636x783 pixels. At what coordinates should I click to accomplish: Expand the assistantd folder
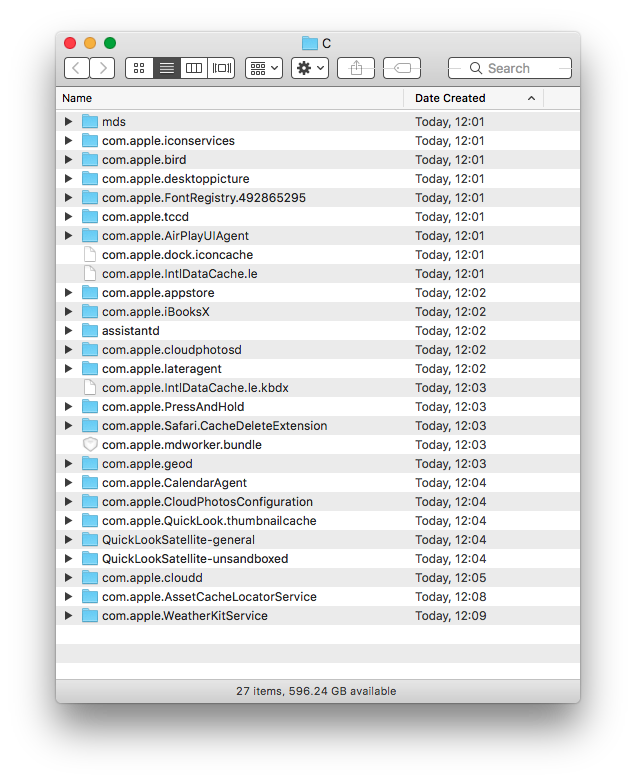point(68,330)
